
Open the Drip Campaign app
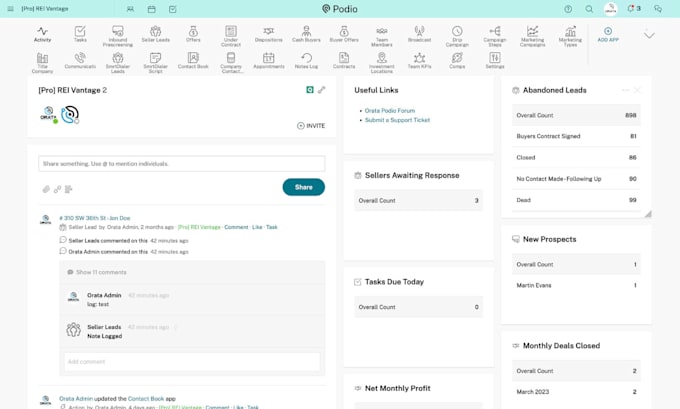457,36
